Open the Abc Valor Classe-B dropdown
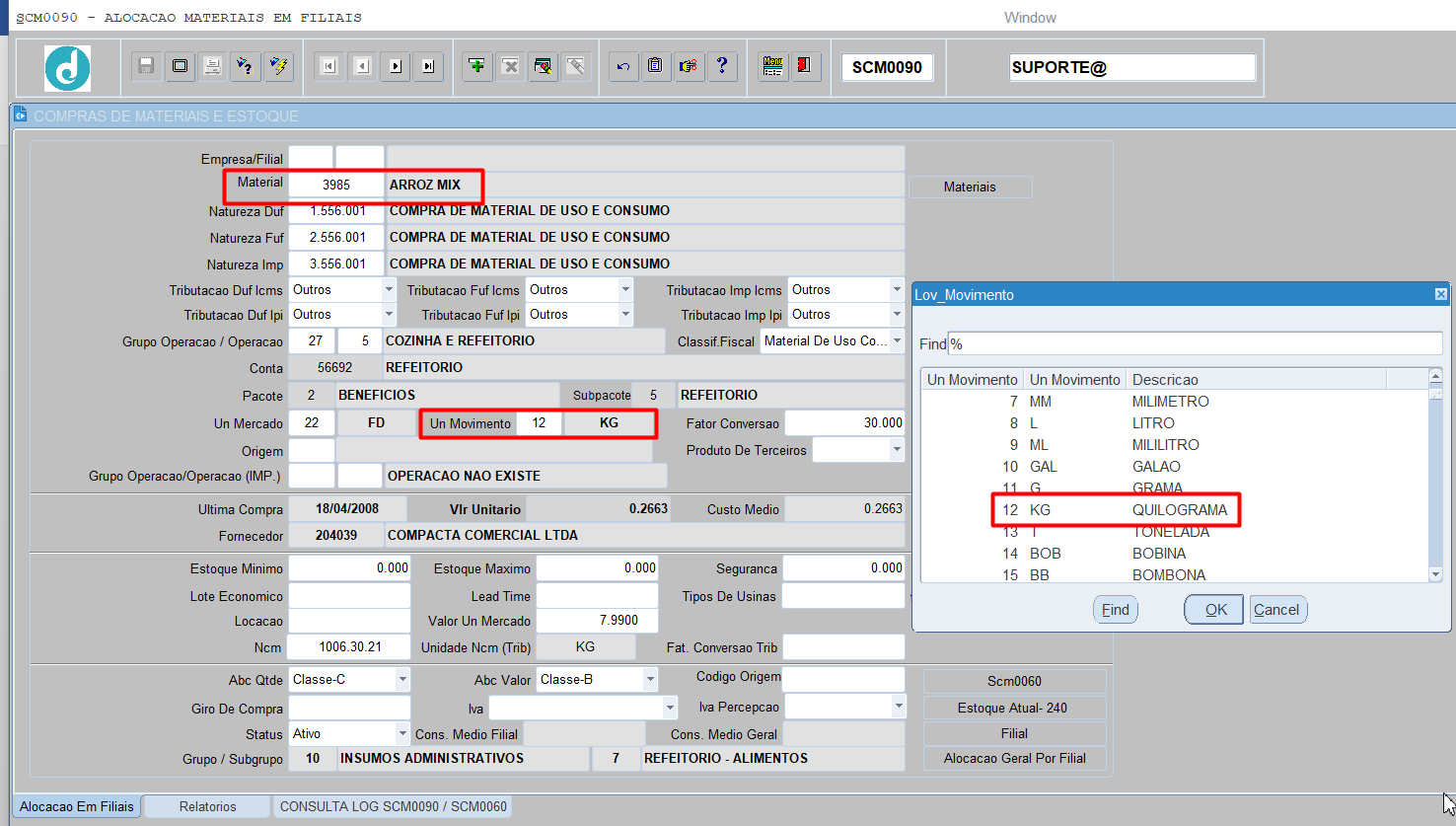Viewport: 1456px width, 826px height. [x=650, y=679]
